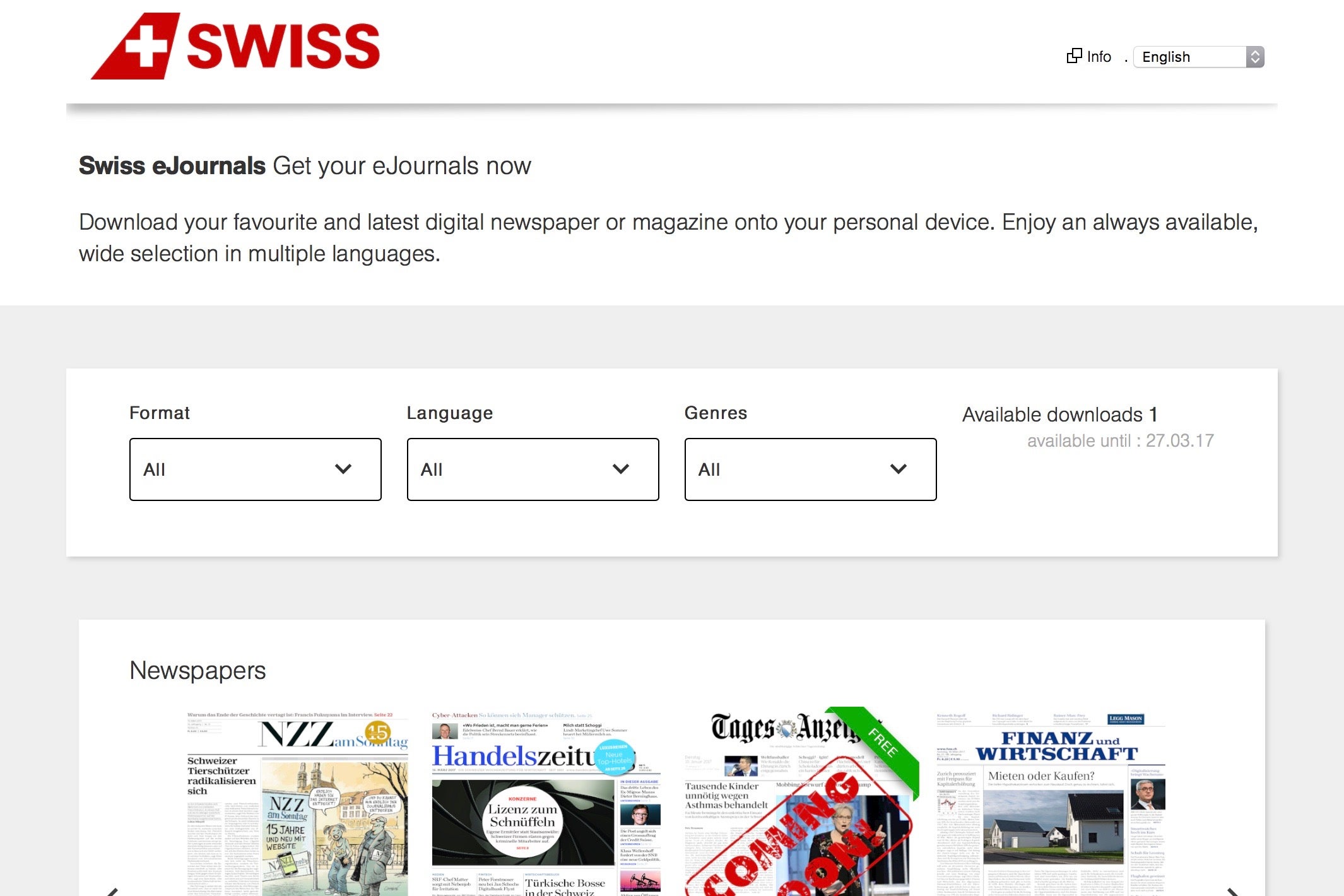1344x896 pixels.
Task: Click the 'Available downloads 1' text
Action: point(1059,415)
